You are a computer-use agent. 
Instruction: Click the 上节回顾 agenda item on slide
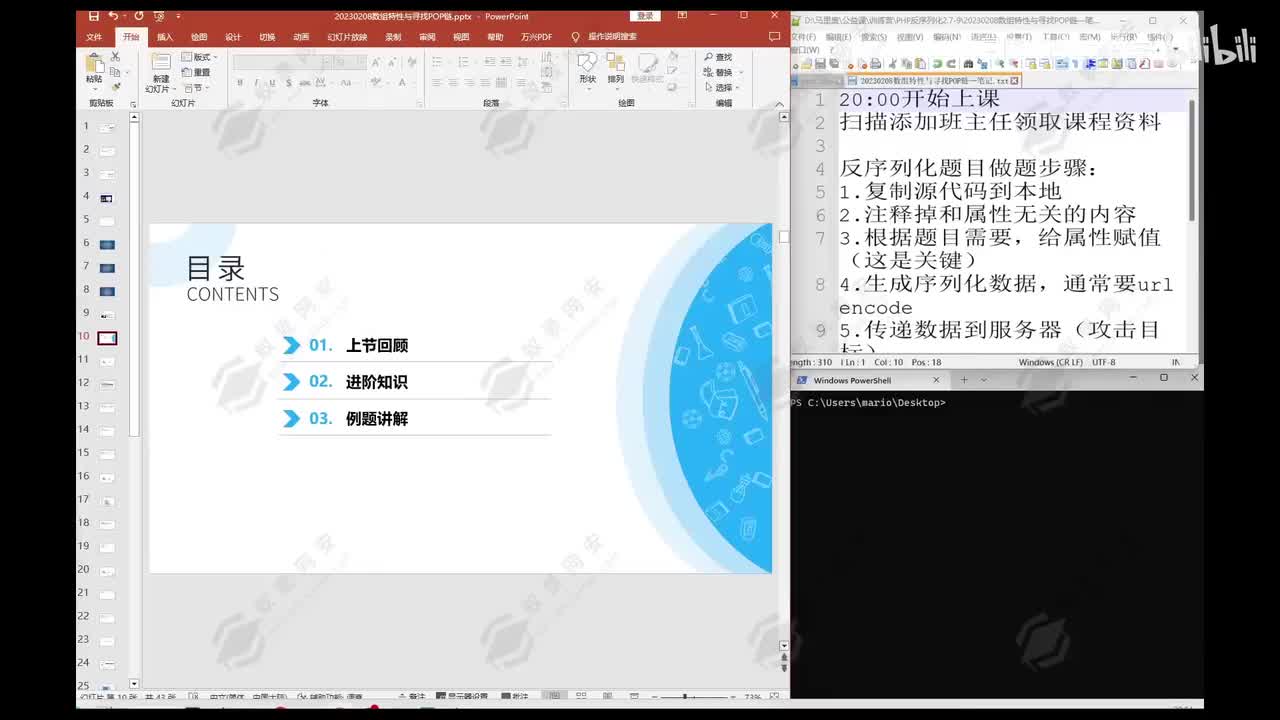[x=377, y=345]
